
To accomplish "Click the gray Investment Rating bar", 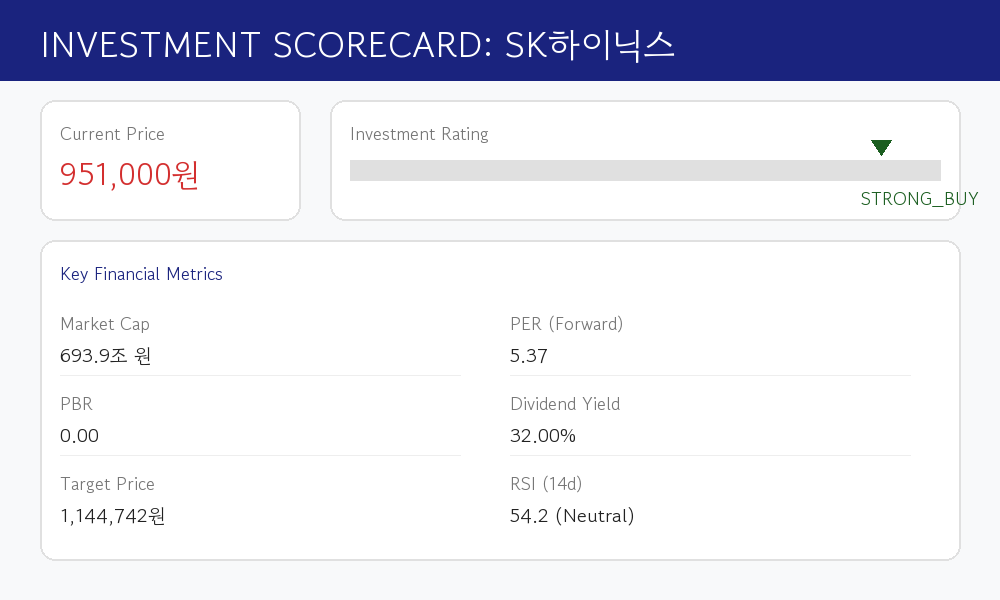I will pos(645,170).
